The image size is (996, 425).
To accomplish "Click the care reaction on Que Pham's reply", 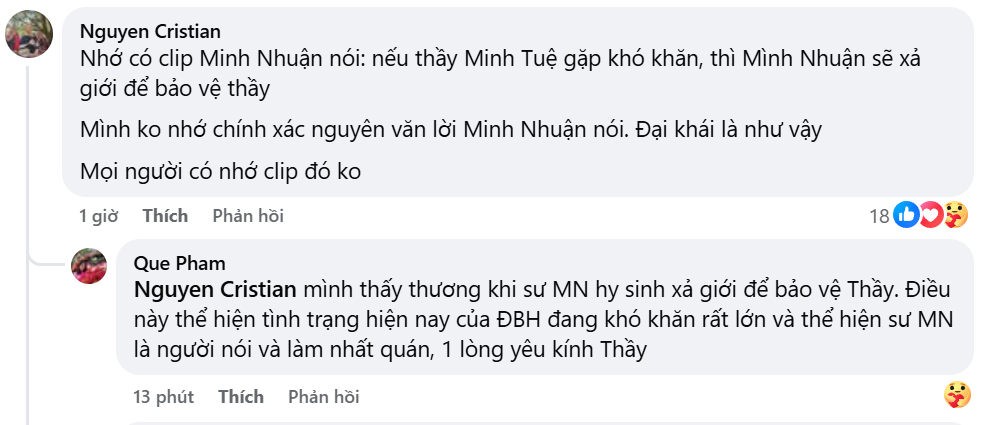I will click(956, 396).
